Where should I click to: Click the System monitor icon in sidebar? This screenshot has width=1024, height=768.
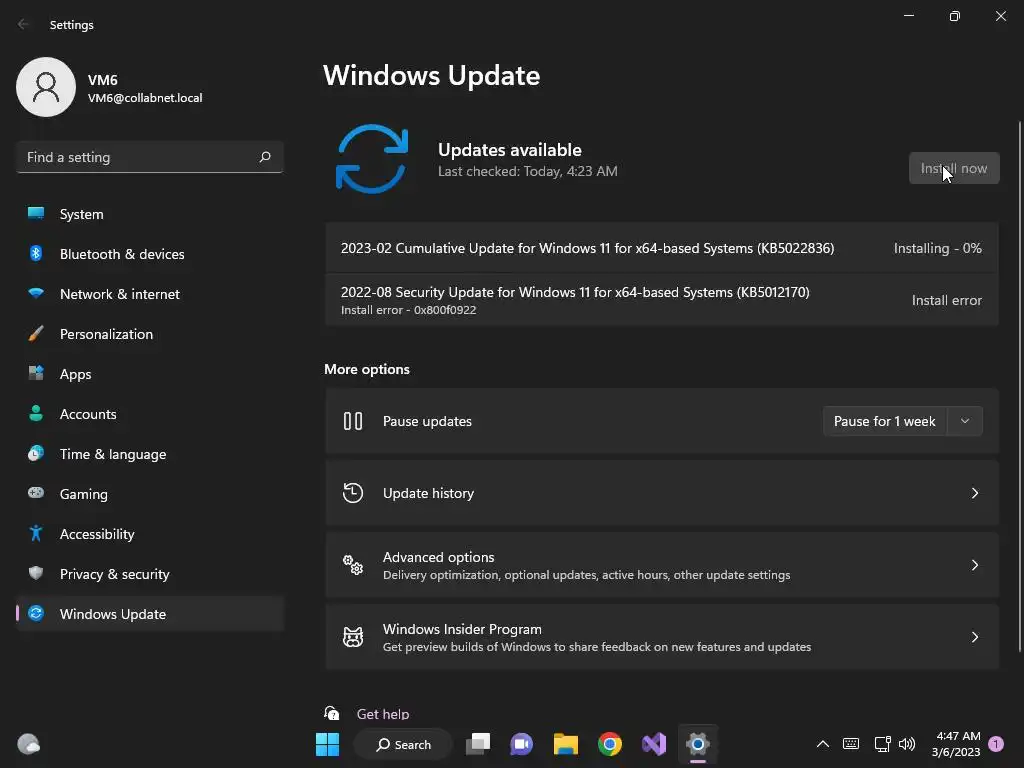36,213
